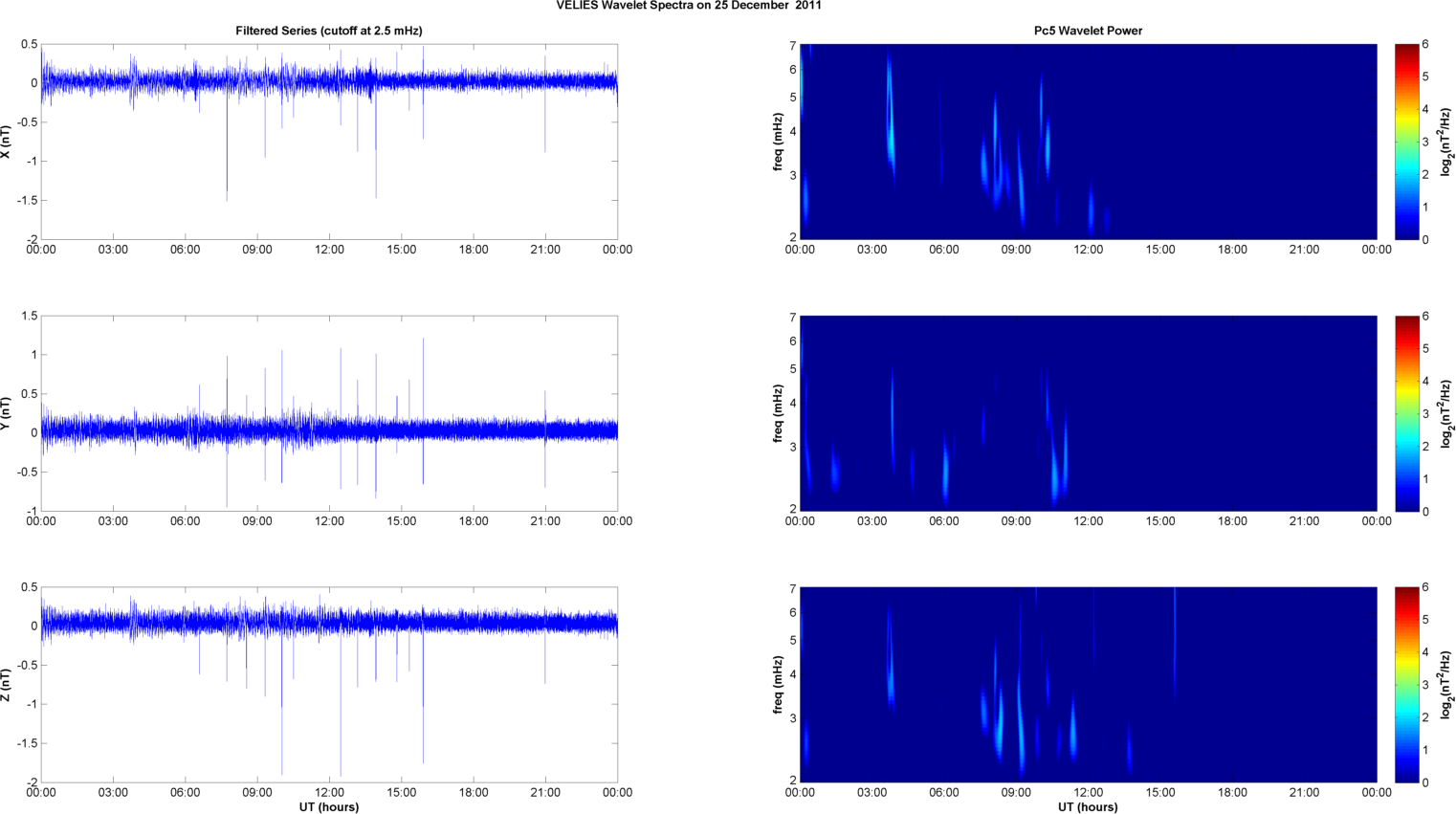This screenshot has width=1456, height=814.
Task: Click the 21:00 tick under the bottom wavelet plot
Action: 1304,793
